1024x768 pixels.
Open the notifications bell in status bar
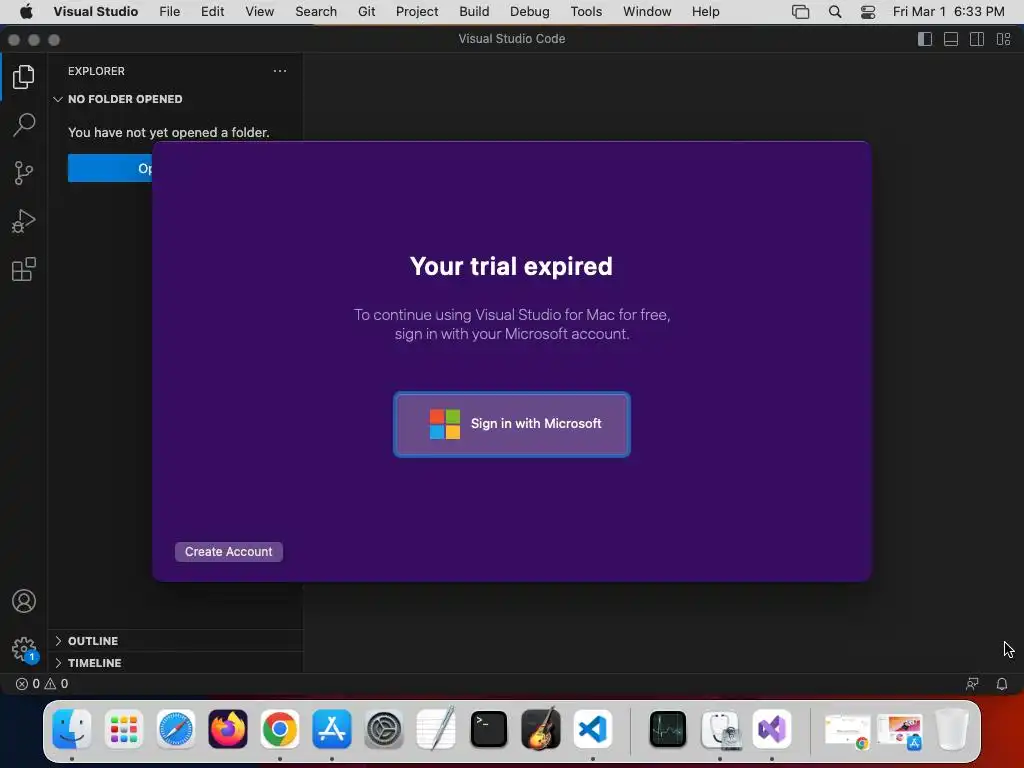1002,684
